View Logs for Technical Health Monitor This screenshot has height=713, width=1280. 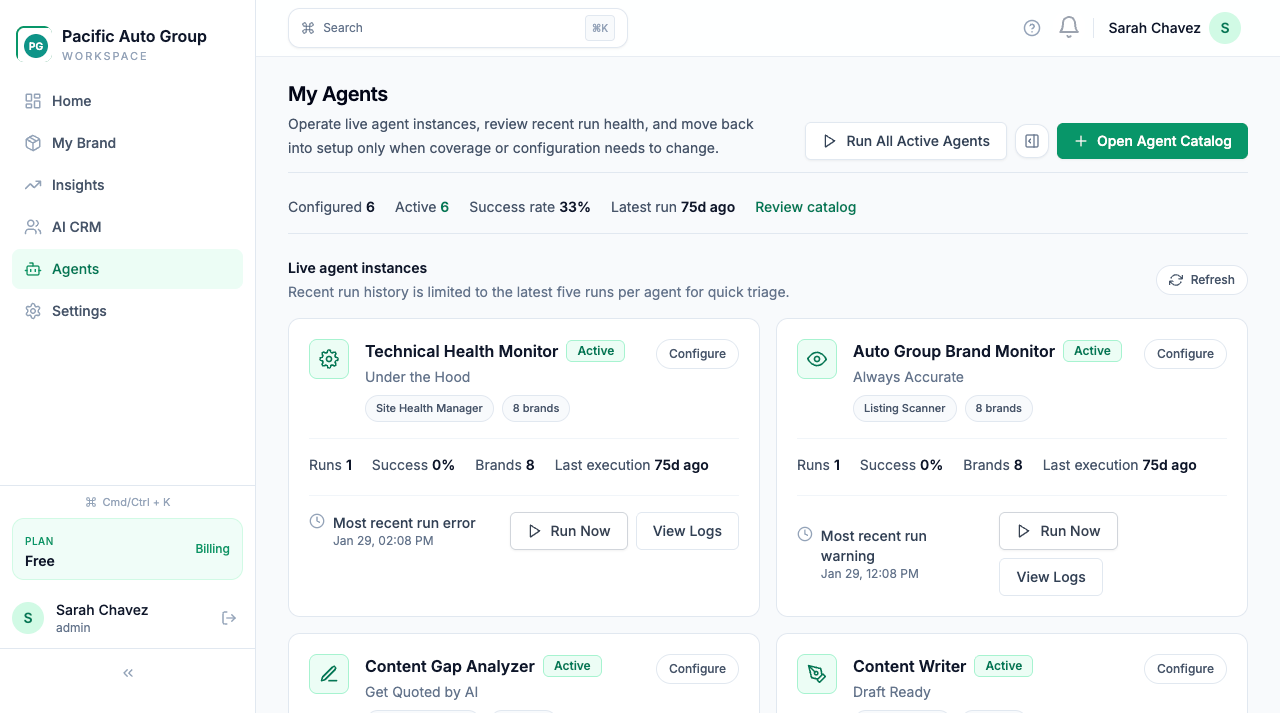click(x=687, y=531)
